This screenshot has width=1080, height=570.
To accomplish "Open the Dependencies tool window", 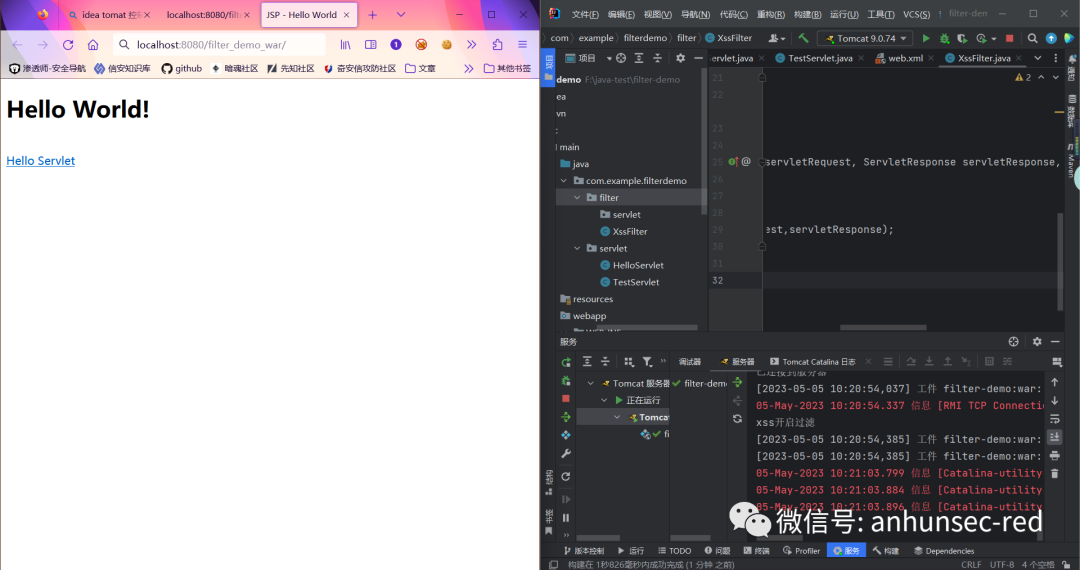I will 944,551.
